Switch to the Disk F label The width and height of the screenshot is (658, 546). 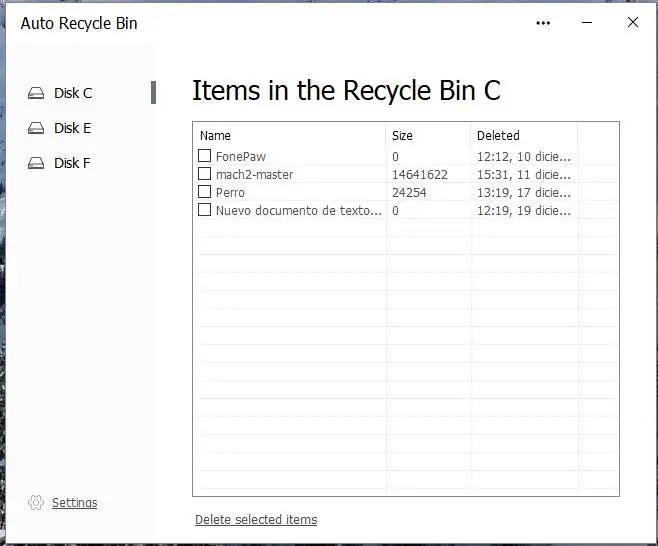point(73,163)
